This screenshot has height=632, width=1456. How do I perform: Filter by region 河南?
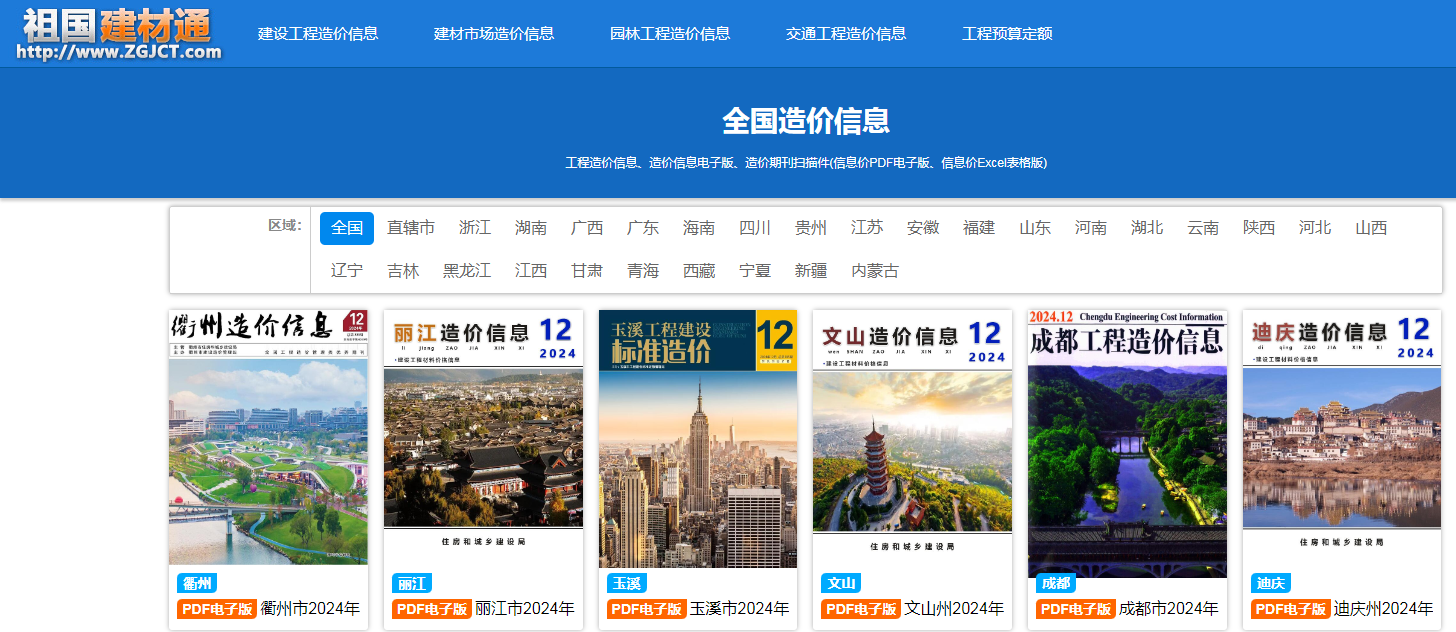click(x=1091, y=228)
